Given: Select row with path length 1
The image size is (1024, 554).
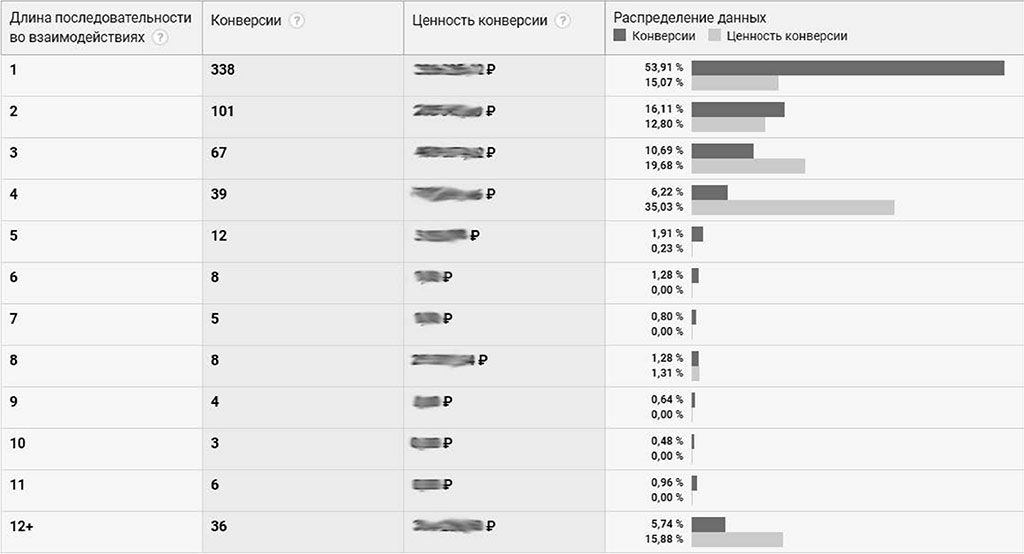Looking at the screenshot, I should (512, 76).
